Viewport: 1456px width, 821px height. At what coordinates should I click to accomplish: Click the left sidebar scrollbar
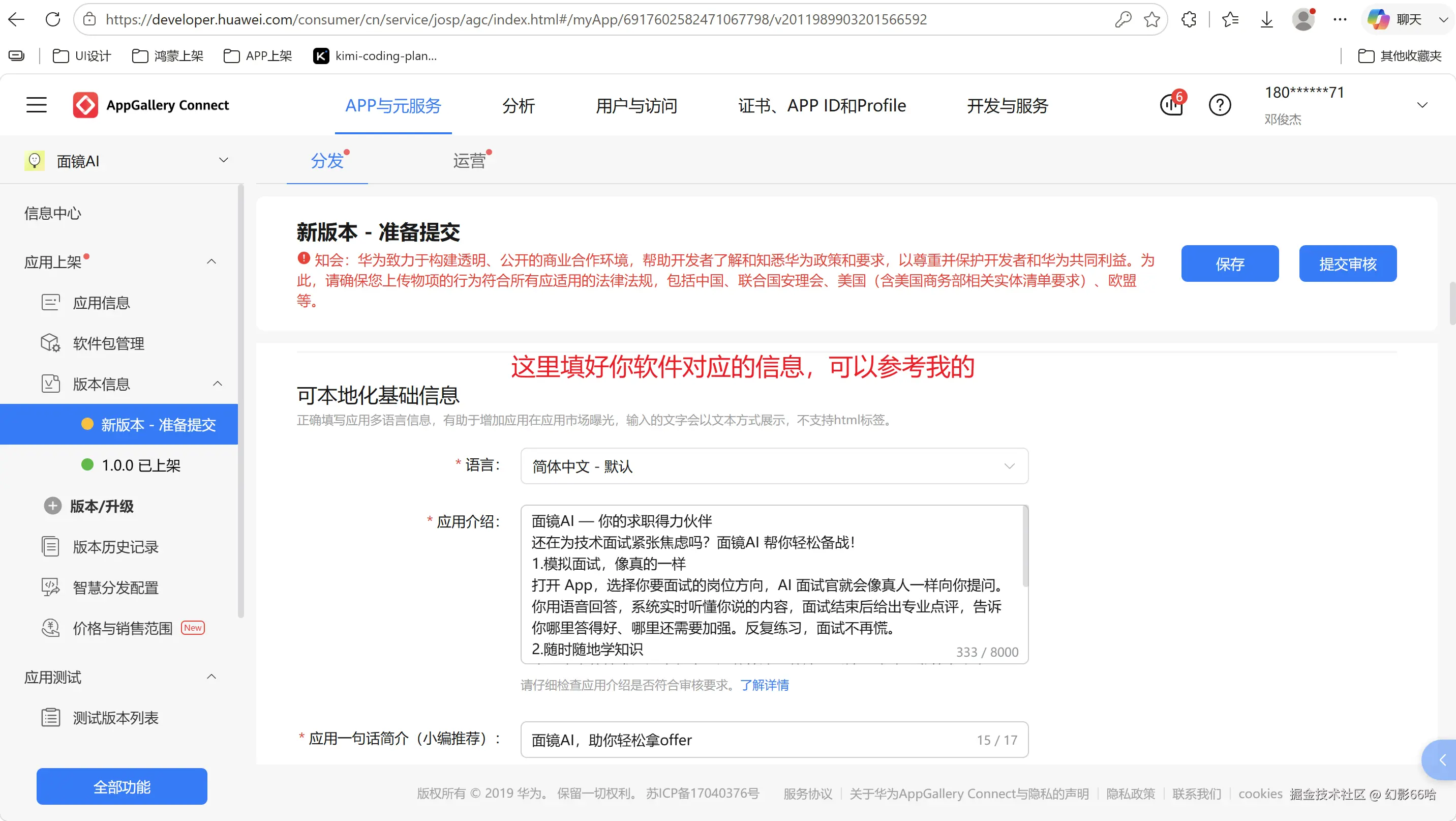[x=241, y=401]
